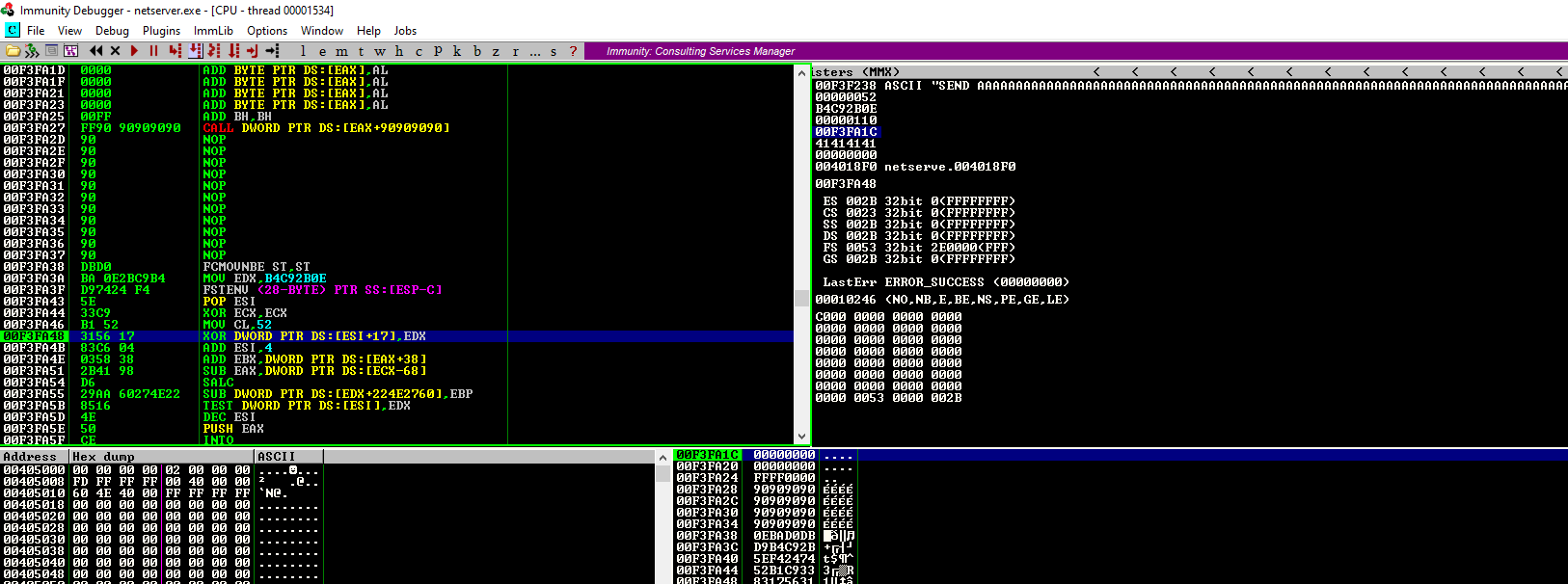This screenshot has width=1568, height=584.
Task: Close the debugged program with the X icon
Action: [x=116, y=51]
